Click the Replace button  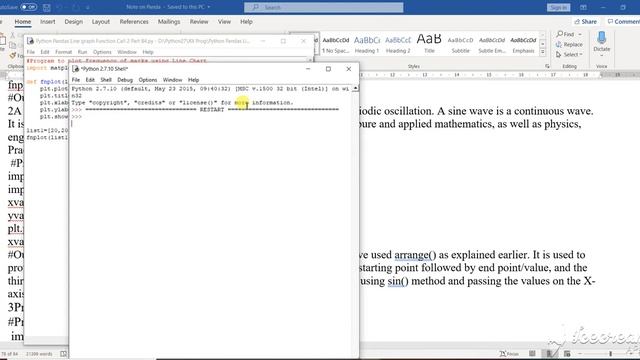tap(569, 44)
